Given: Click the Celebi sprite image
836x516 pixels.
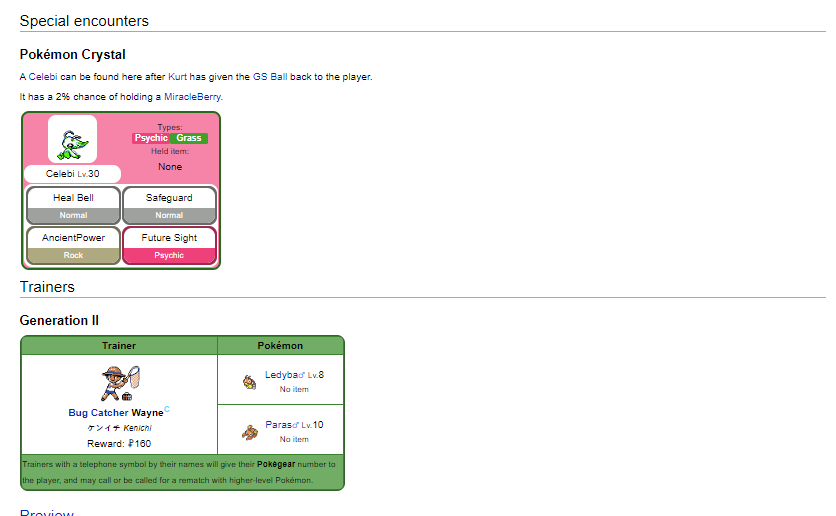Looking at the screenshot, I should (x=73, y=140).
